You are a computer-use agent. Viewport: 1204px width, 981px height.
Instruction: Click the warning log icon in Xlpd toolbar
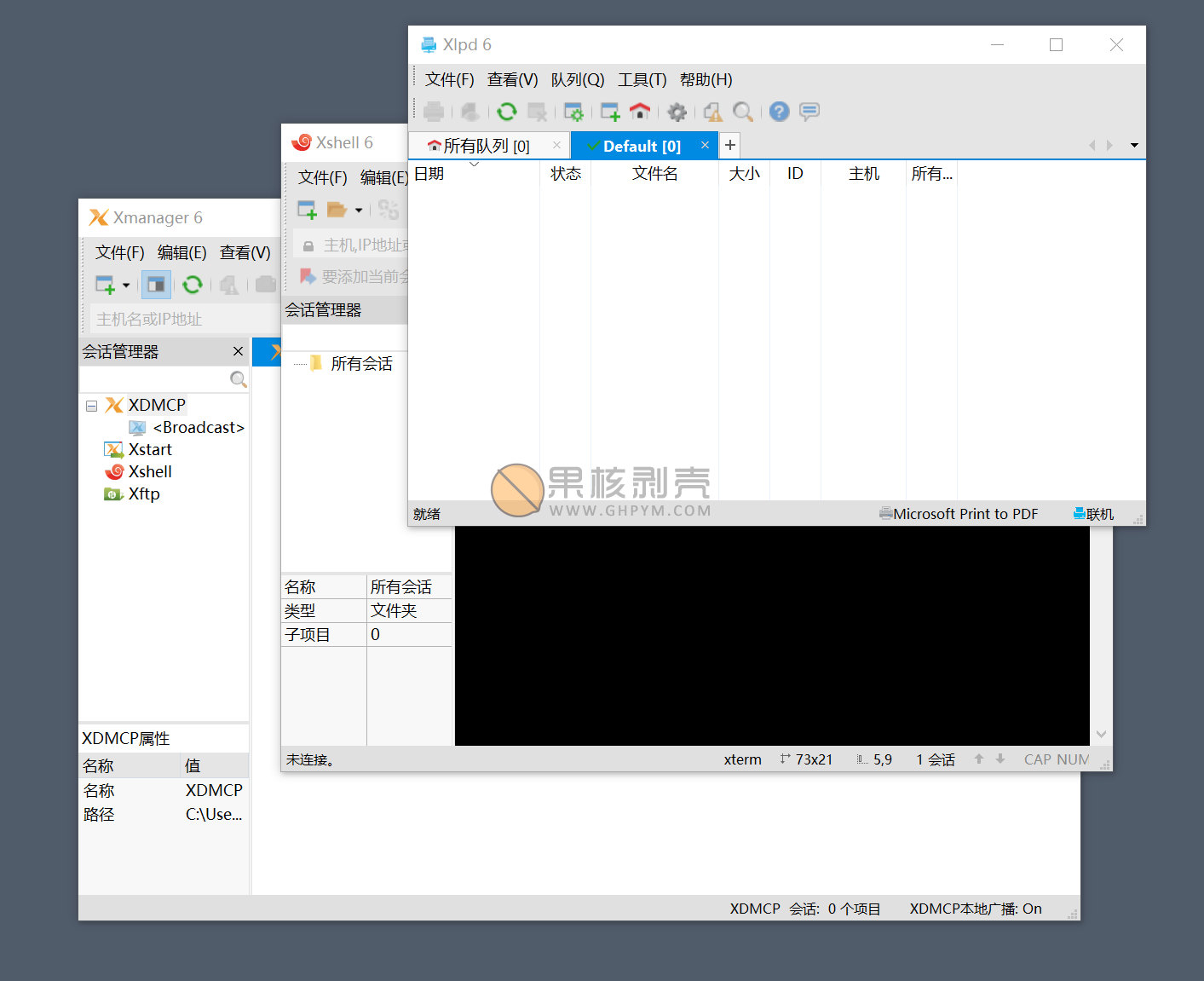coord(712,112)
